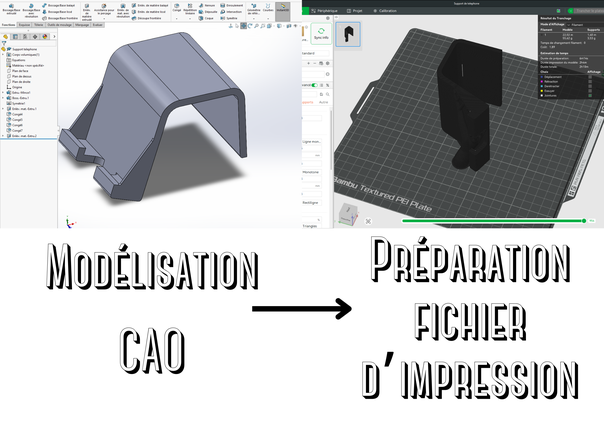This screenshot has height=427, width=604.
Task: Expand Corps volumiques(1) tree node
Action: (3, 55)
